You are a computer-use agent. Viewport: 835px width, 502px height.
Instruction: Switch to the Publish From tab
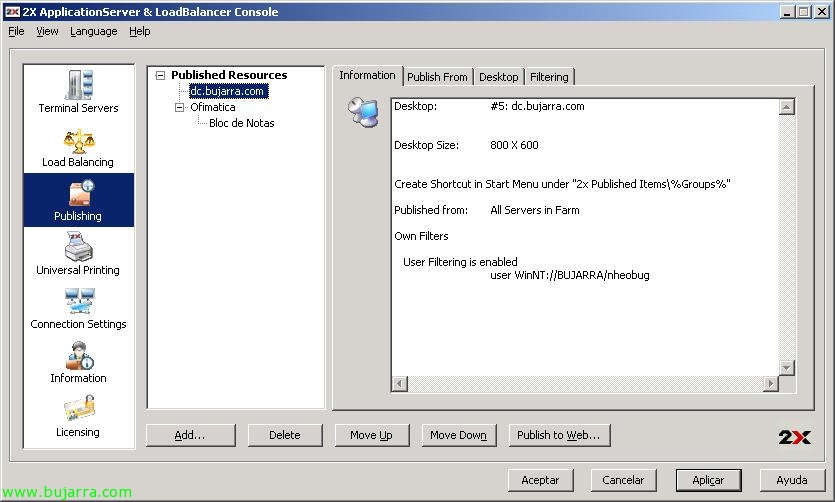437,77
